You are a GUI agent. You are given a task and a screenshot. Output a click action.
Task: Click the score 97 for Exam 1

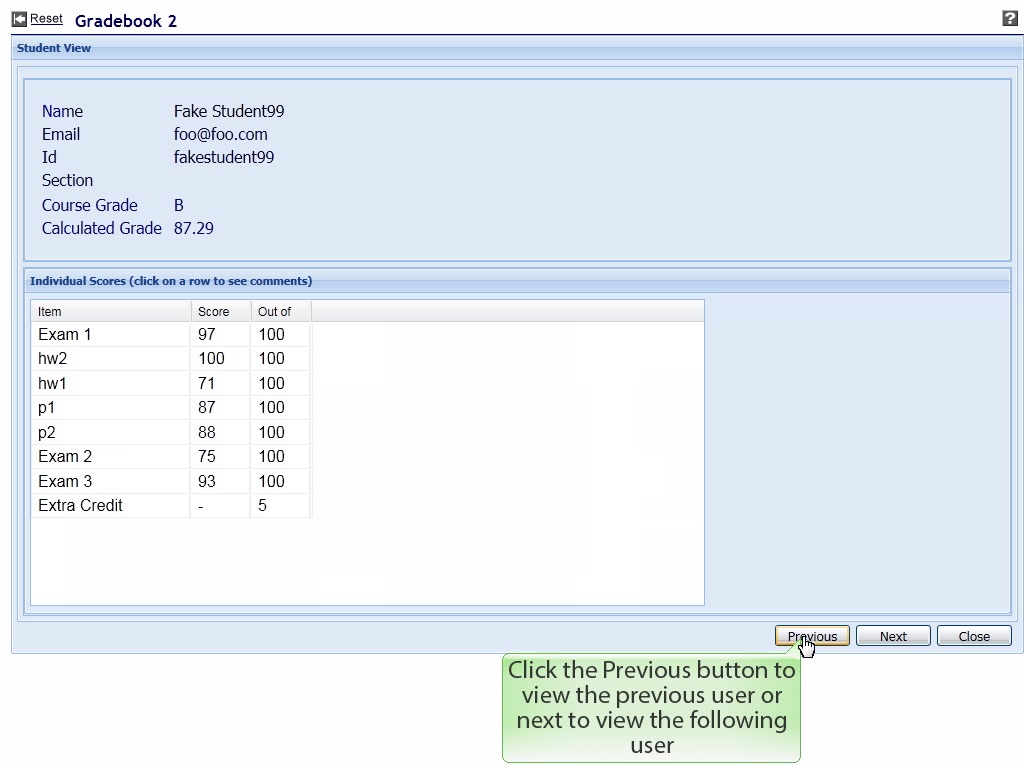point(206,334)
